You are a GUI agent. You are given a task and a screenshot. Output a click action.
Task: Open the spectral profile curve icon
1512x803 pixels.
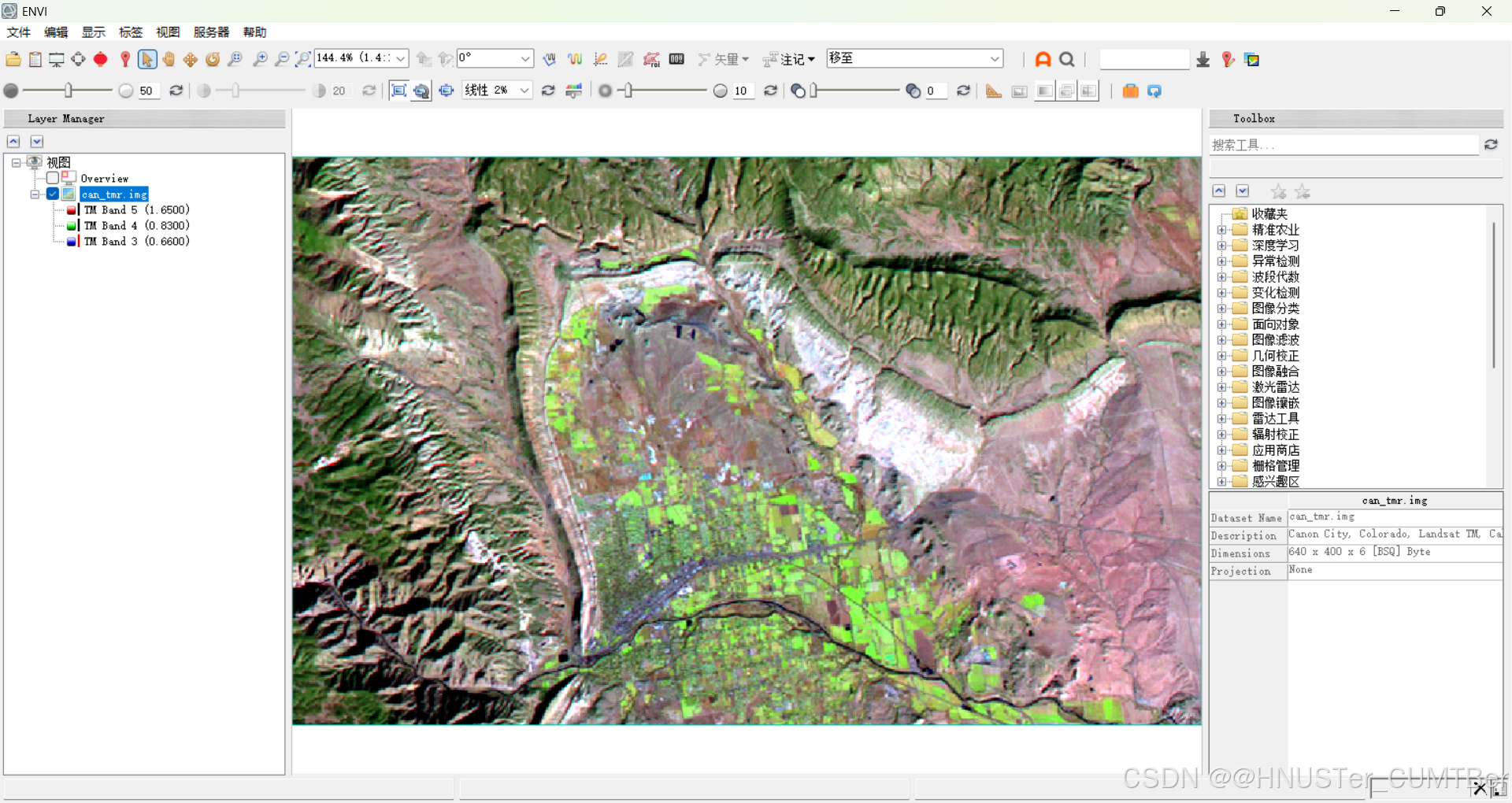575,59
